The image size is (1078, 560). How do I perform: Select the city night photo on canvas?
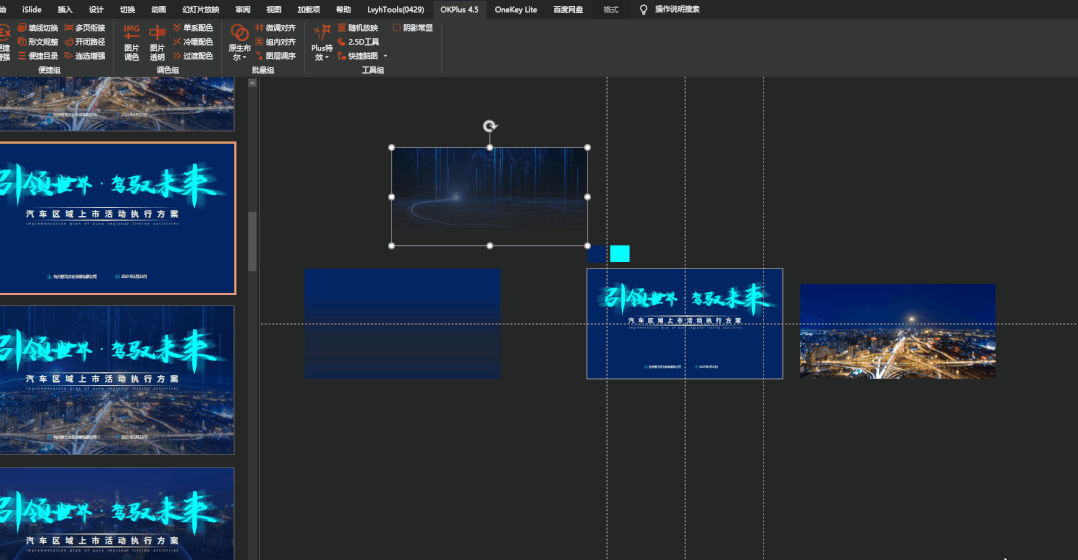coord(897,331)
